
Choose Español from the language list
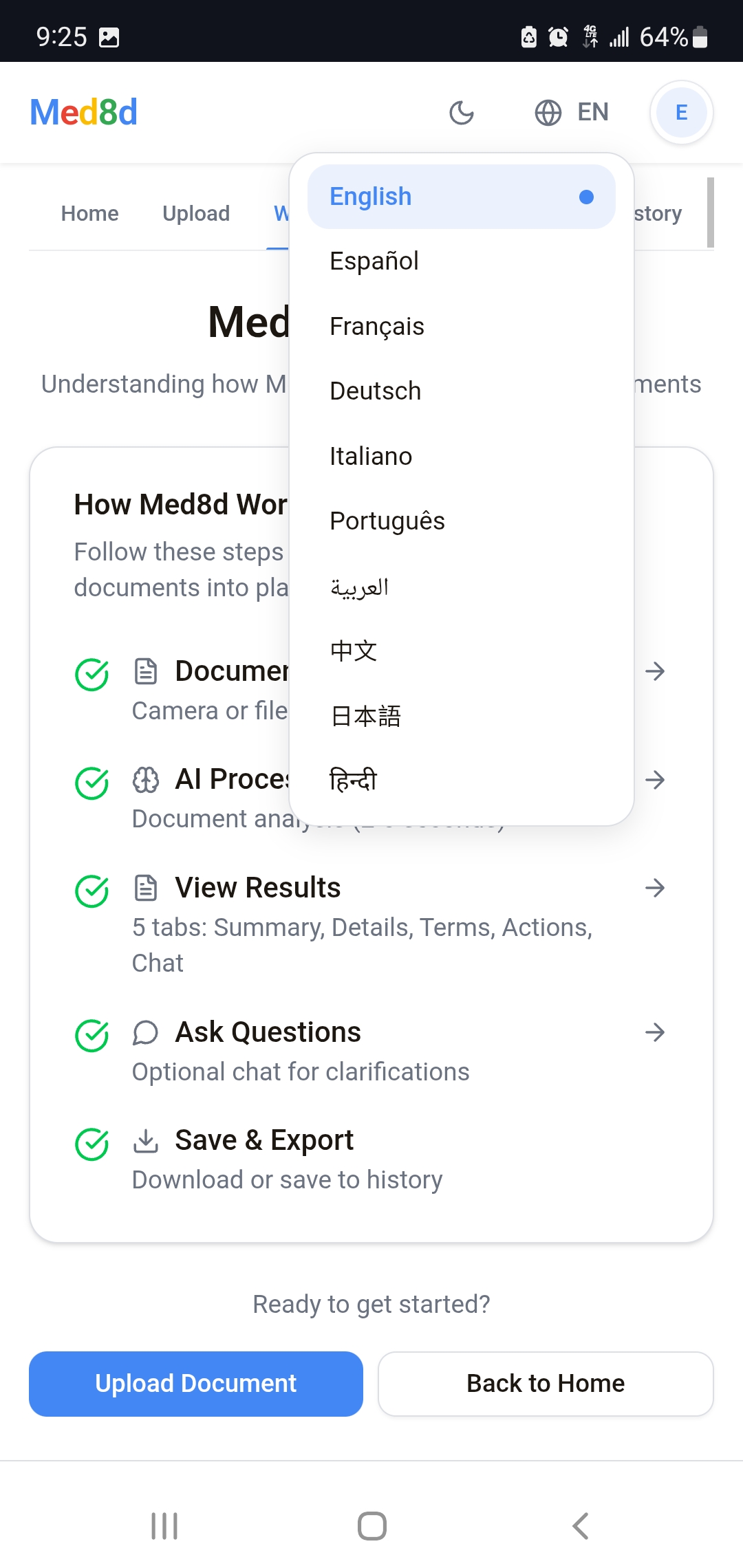click(375, 261)
